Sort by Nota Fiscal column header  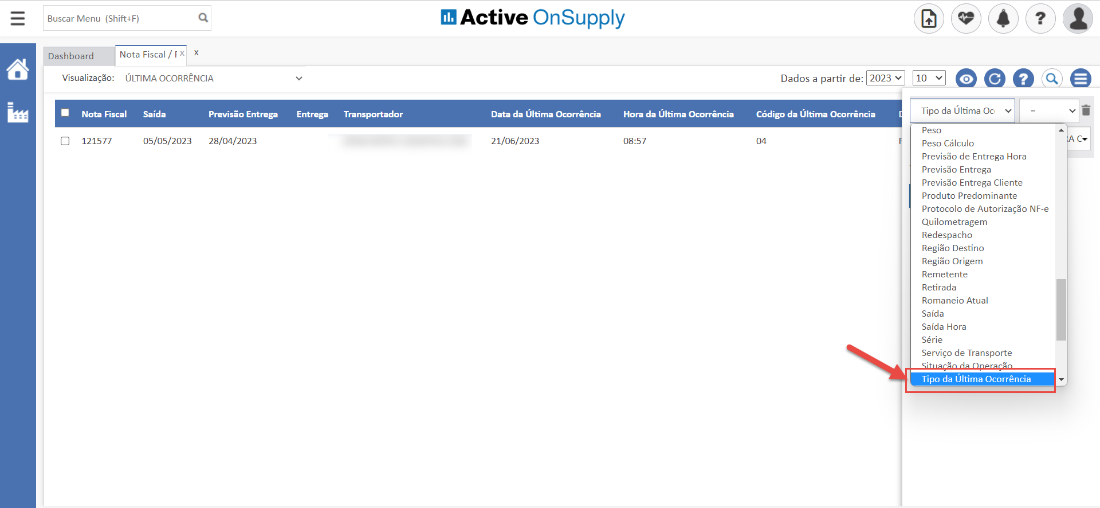point(104,114)
